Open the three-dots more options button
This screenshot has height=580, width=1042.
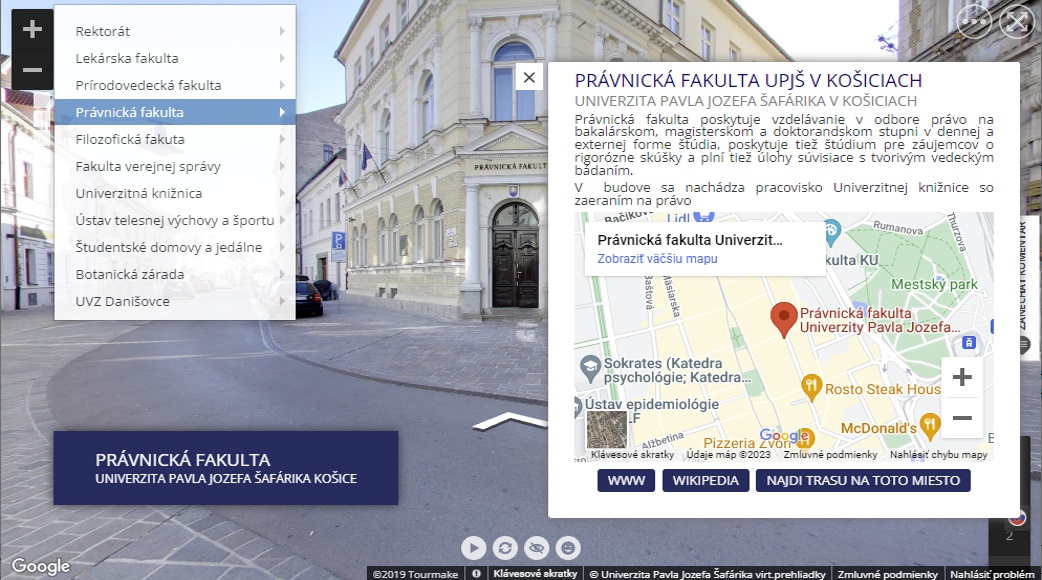[x=974, y=21]
